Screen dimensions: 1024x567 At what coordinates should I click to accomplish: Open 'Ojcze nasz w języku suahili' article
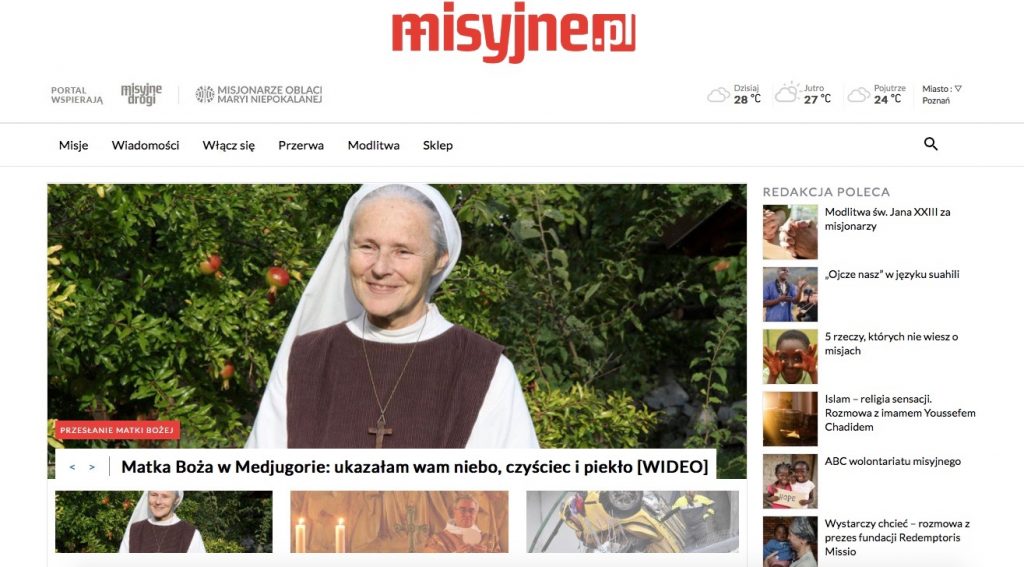(x=892, y=274)
